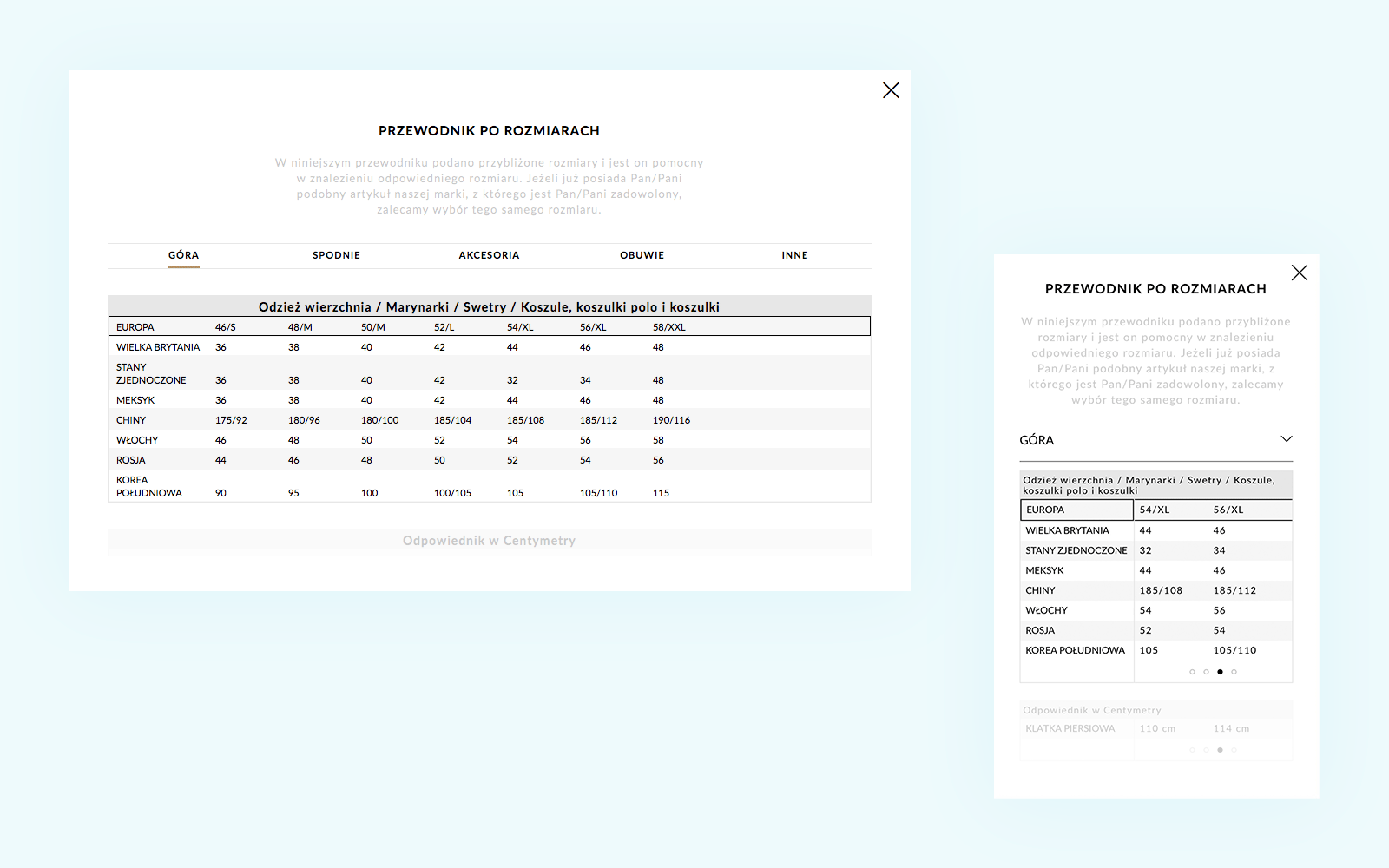Click the 175/92 value in Chiny row
1389x868 pixels.
pyautogui.click(x=231, y=420)
